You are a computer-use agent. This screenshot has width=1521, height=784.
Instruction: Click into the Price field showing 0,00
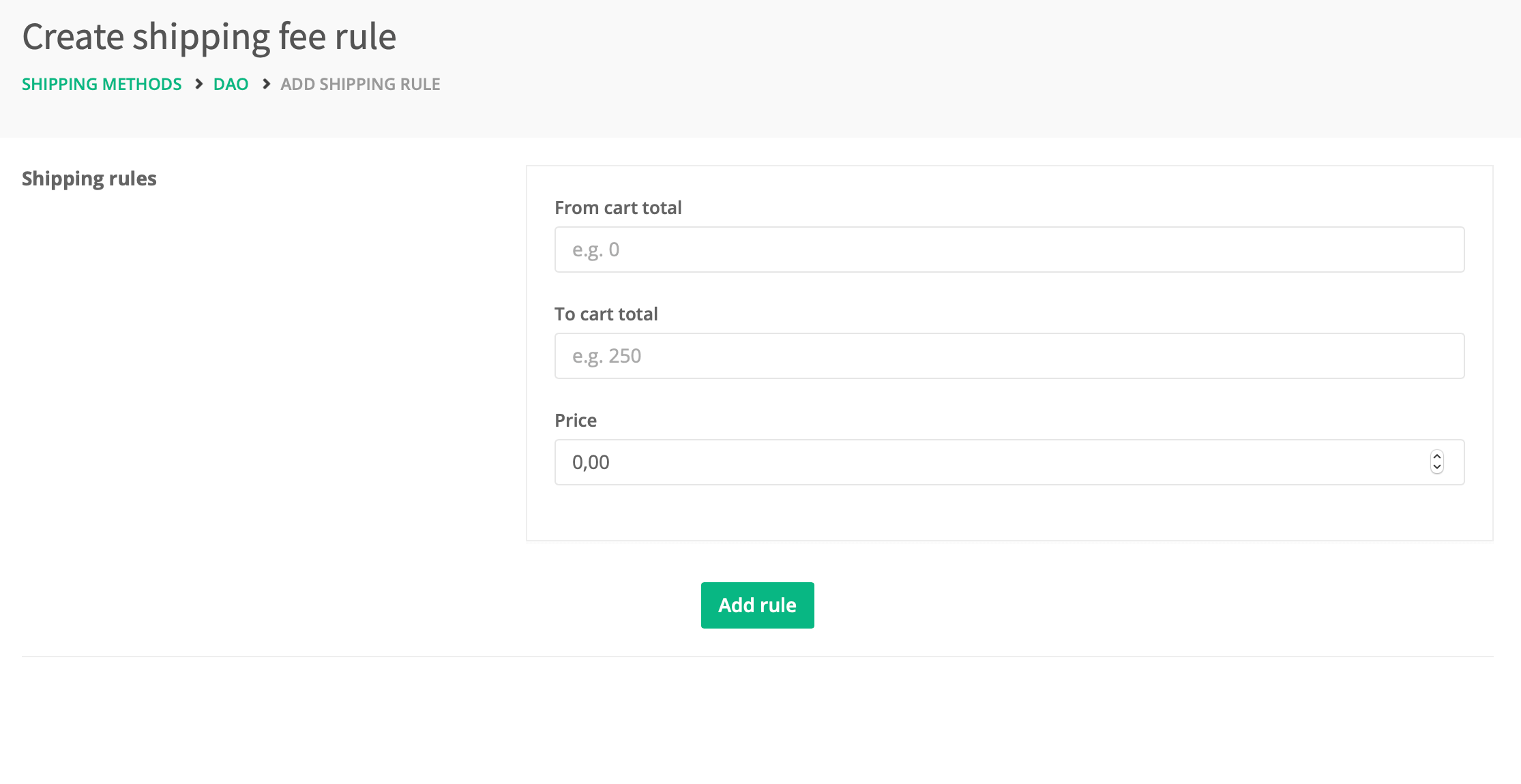tap(1009, 462)
